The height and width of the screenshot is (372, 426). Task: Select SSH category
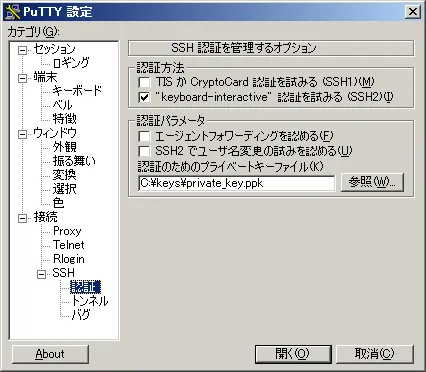pos(63,273)
